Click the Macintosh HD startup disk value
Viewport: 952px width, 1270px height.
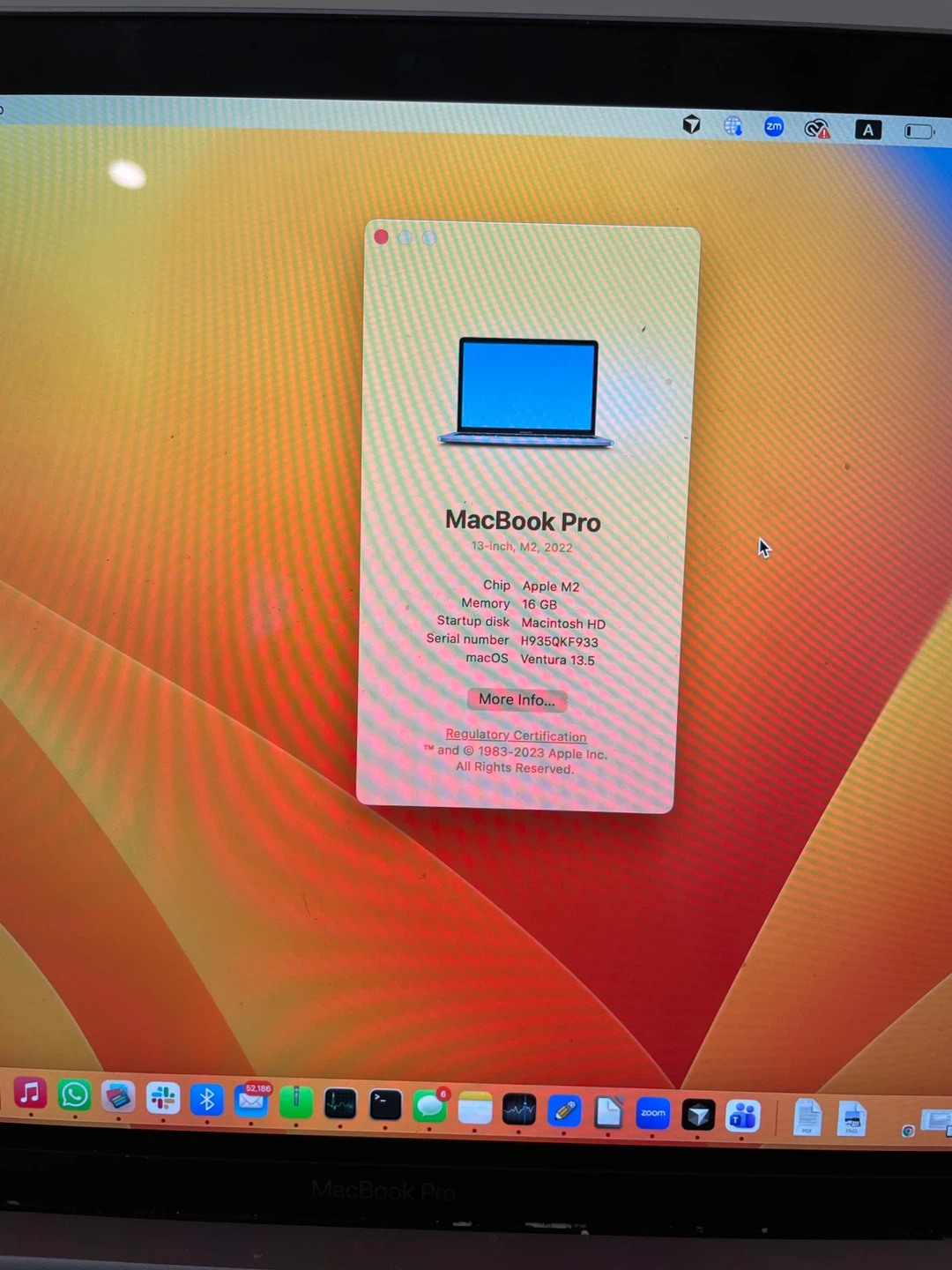tap(563, 624)
